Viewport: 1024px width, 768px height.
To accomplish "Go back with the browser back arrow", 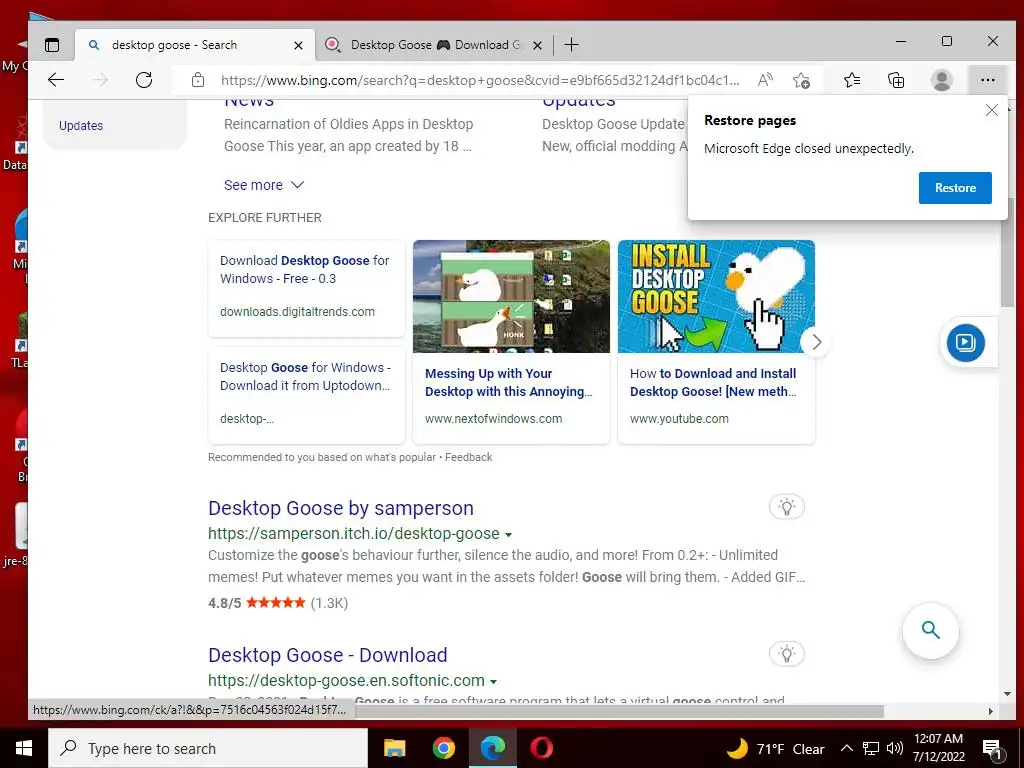I will pyautogui.click(x=56, y=80).
